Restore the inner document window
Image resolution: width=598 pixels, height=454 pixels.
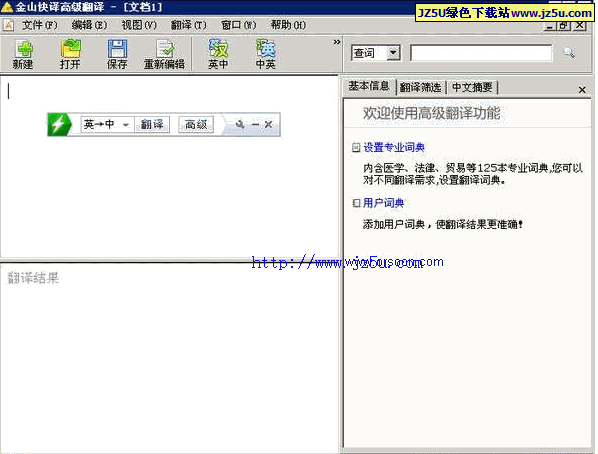[564, 26]
